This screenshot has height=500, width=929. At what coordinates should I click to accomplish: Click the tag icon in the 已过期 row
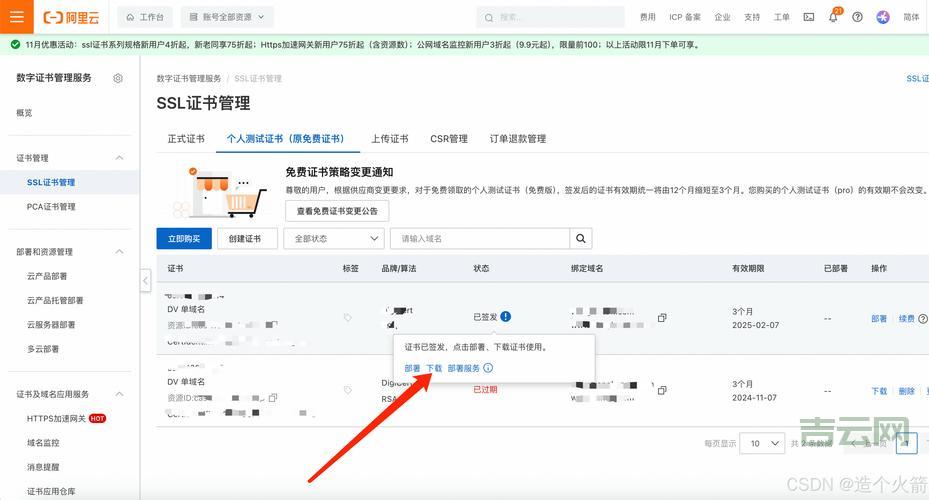[x=348, y=390]
